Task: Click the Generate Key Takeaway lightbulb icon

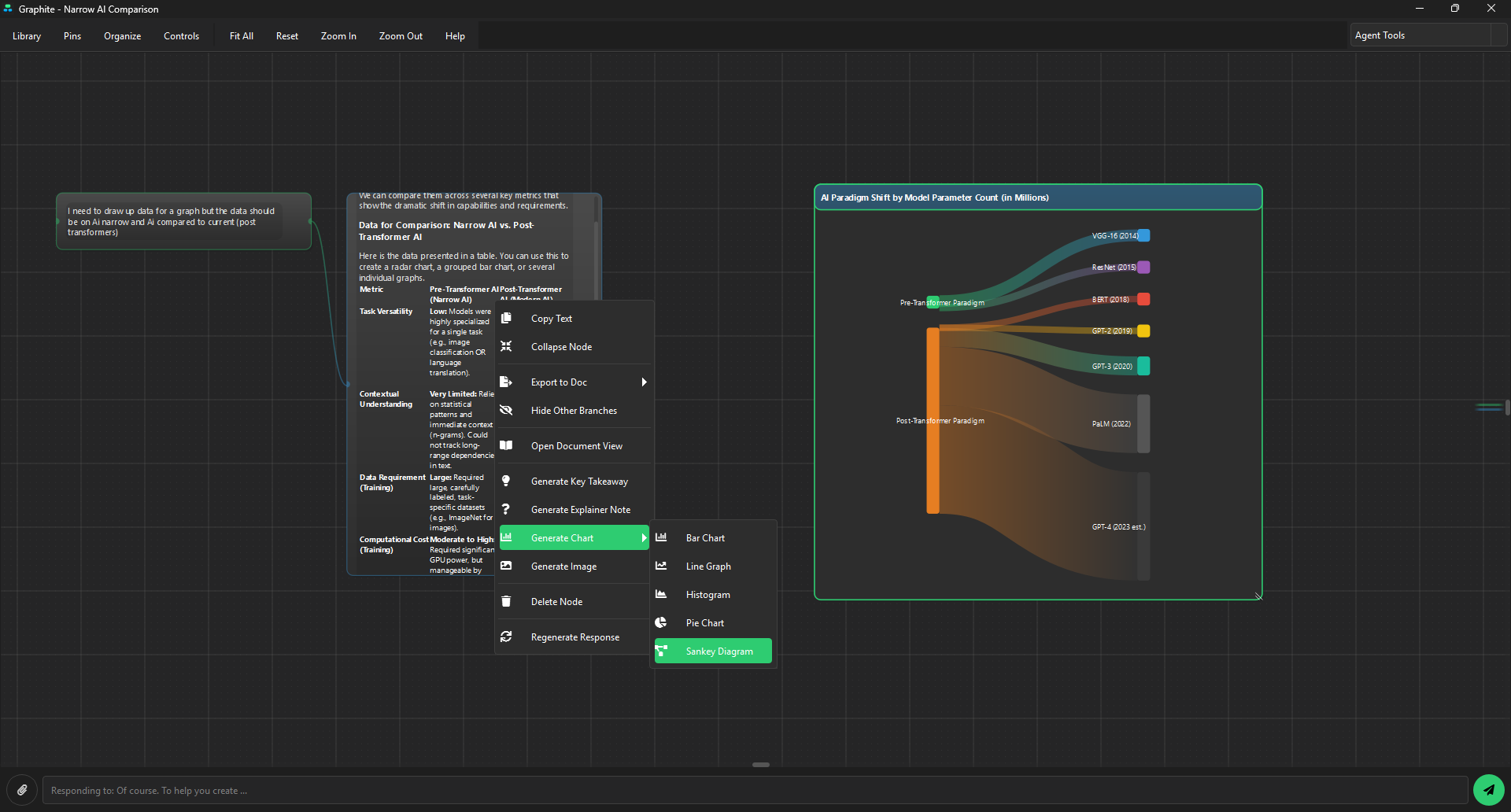Action: tap(506, 481)
